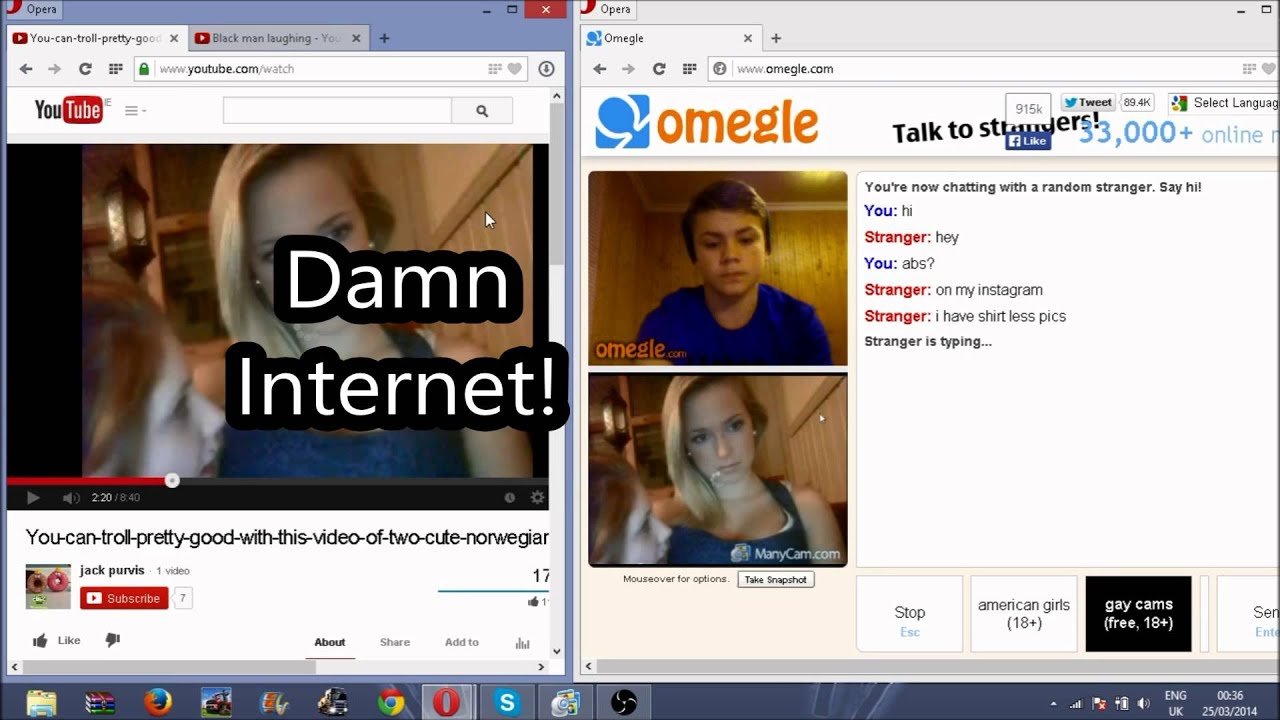Click the YouTube vertical scrollbar up arrow
Screen dimensions: 1280x720
[x=557, y=95]
